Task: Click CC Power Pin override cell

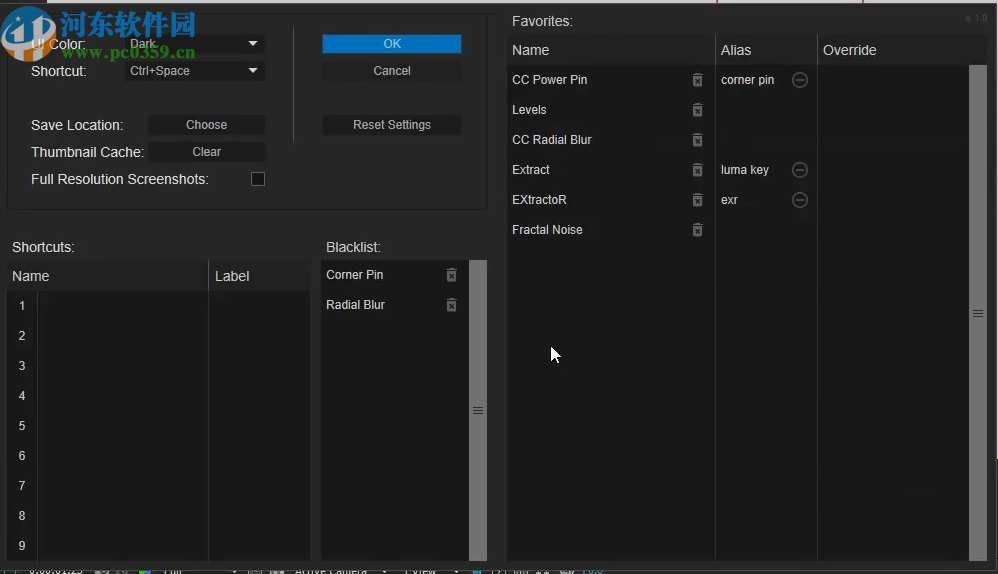Action: pyautogui.click(x=893, y=80)
